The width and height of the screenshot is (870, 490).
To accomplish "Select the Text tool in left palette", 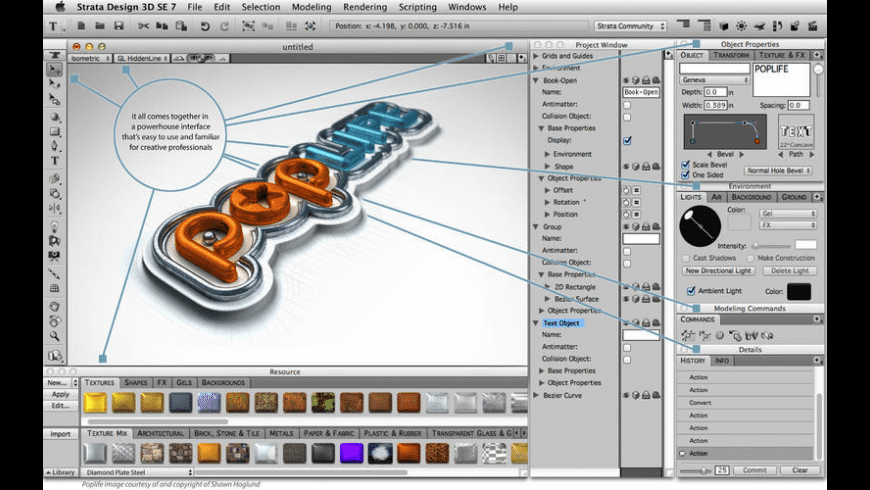I will 54,161.
